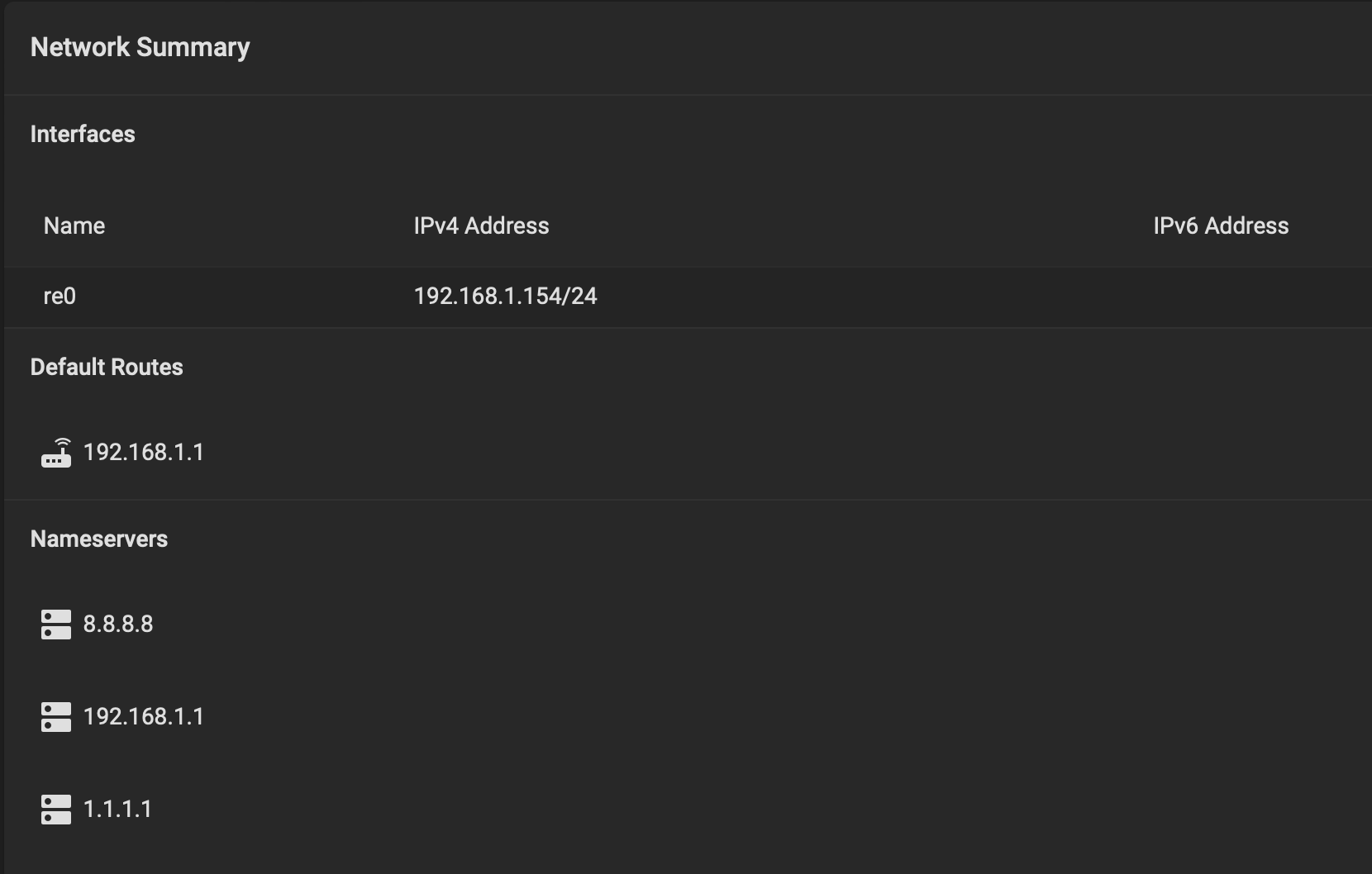The image size is (1372, 874).
Task: Click the Default Routes section heading
Action: (107, 367)
